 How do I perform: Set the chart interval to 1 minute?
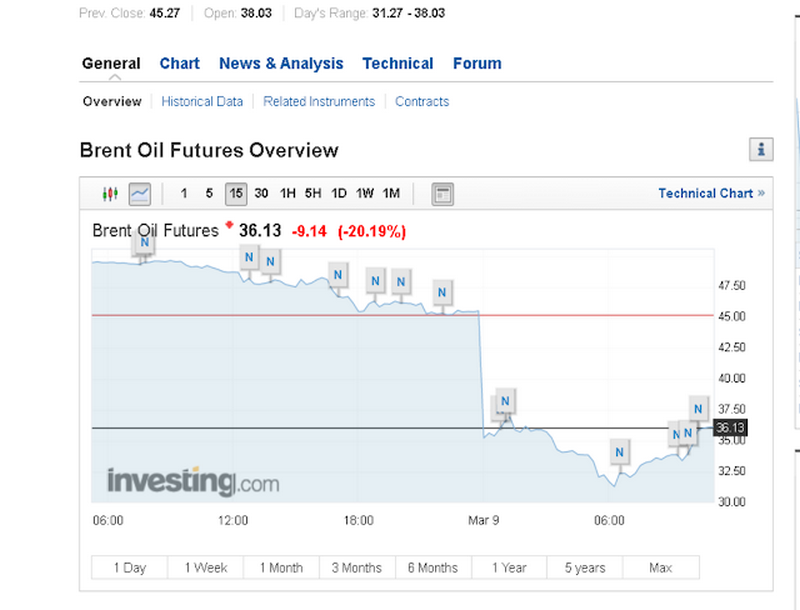coord(184,194)
